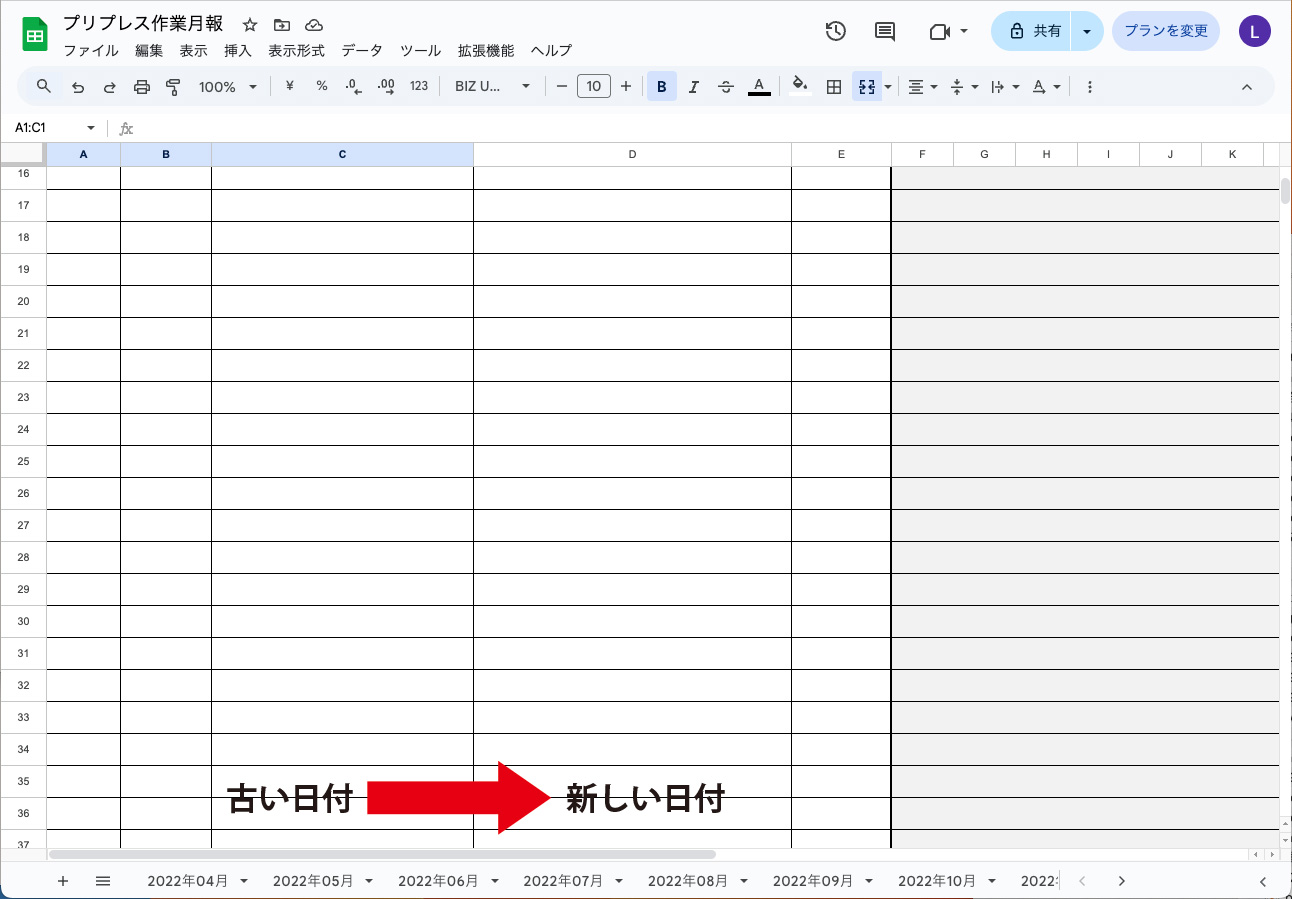Screen dimensions: 1292x899
Task: Open the 100% zoom dropdown
Action: point(227,87)
